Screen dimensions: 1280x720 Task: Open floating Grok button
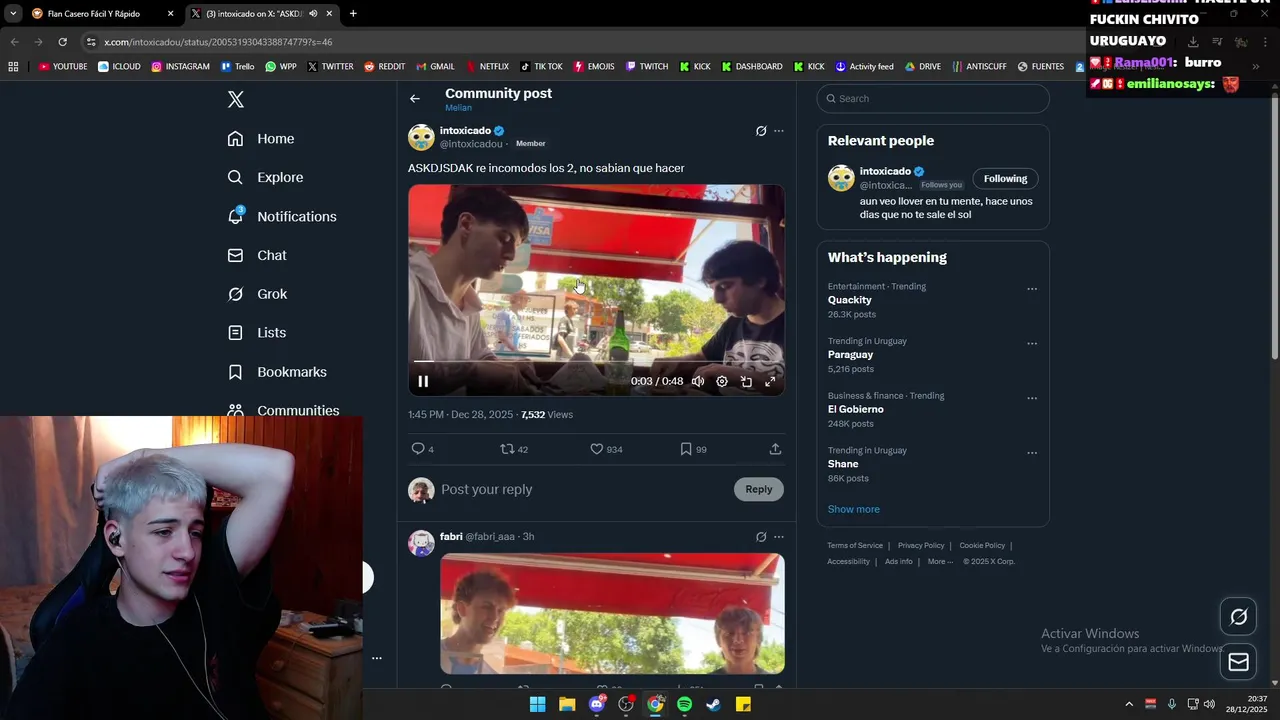pos(1238,617)
